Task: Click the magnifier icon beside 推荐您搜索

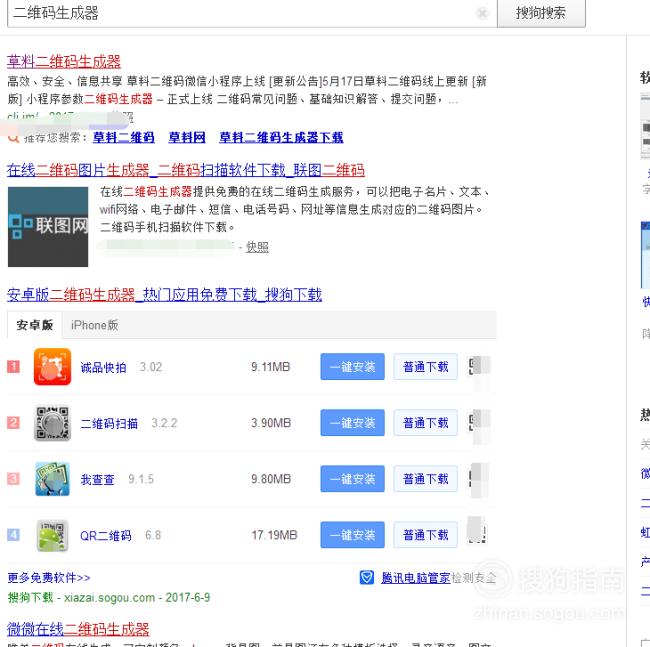Action: [x=14, y=138]
